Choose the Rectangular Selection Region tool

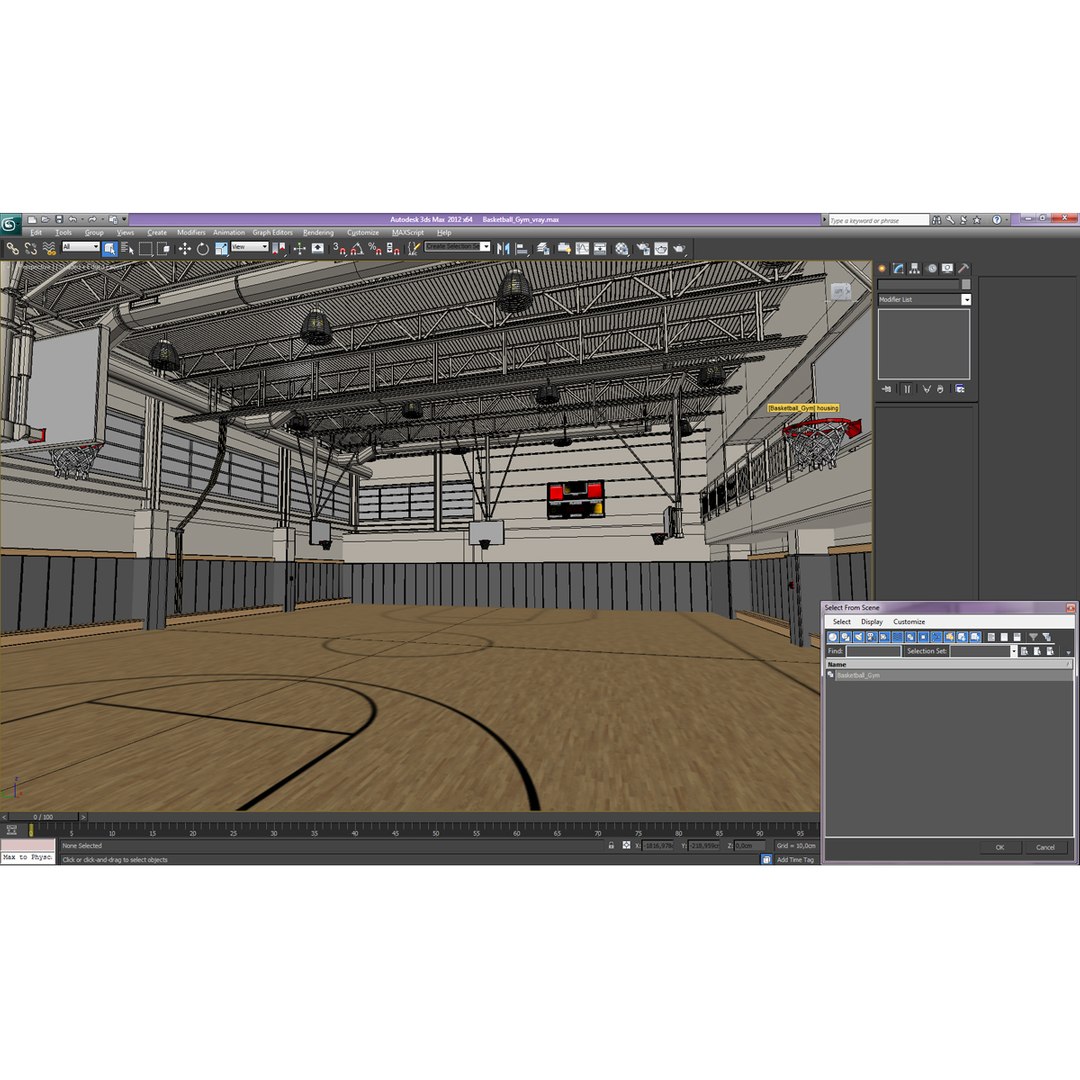(145, 249)
